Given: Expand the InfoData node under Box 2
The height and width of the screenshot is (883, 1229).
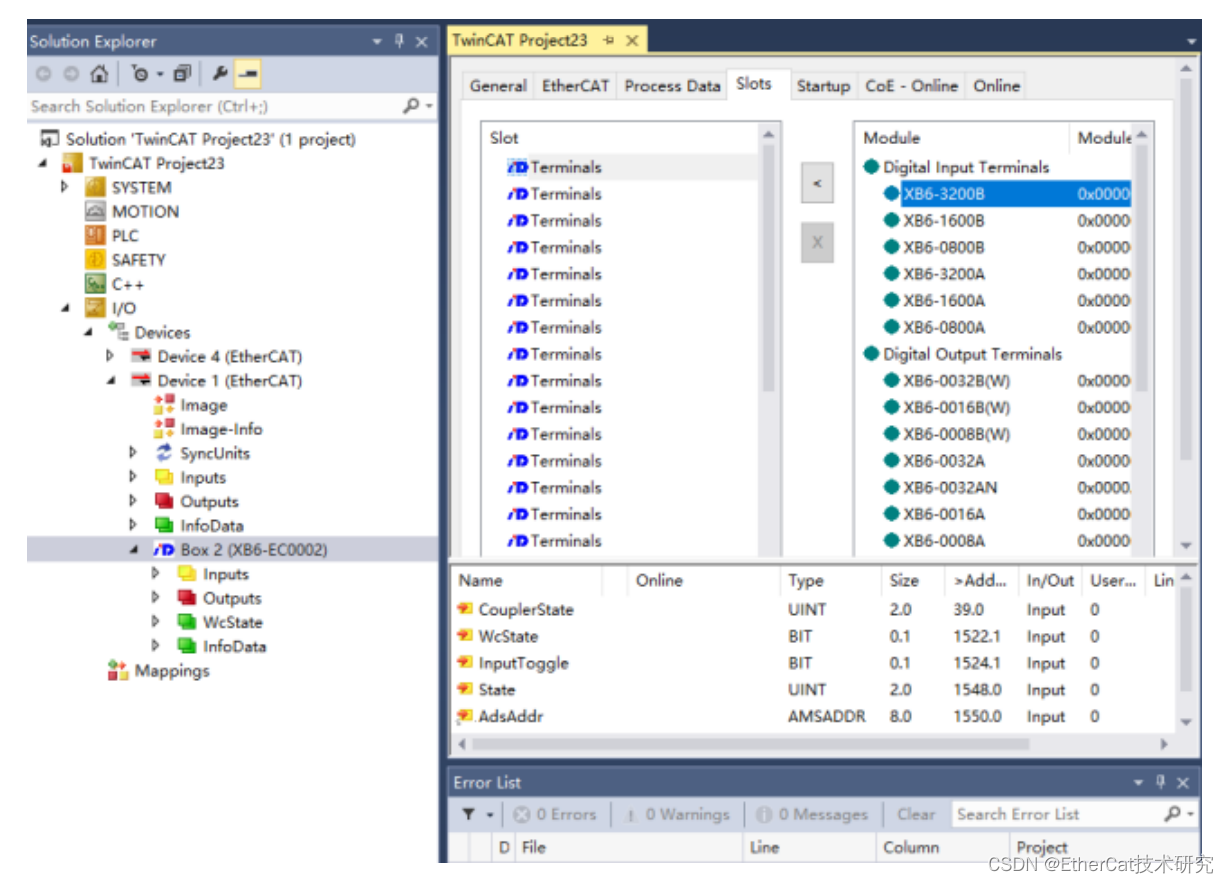Looking at the screenshot, I should click(156, 646).
